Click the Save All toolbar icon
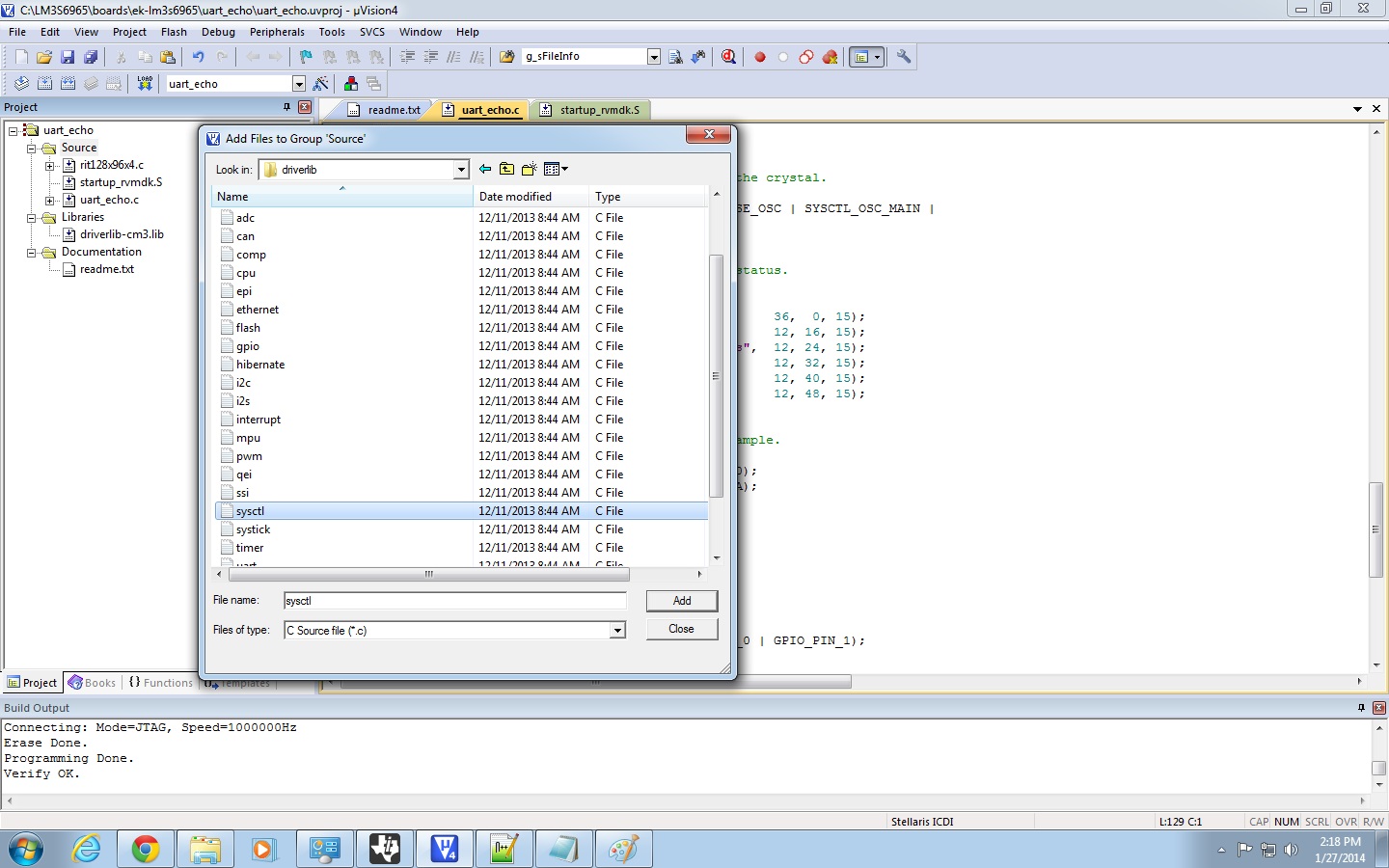This screenshot has width=1389, height=868. 91,57
